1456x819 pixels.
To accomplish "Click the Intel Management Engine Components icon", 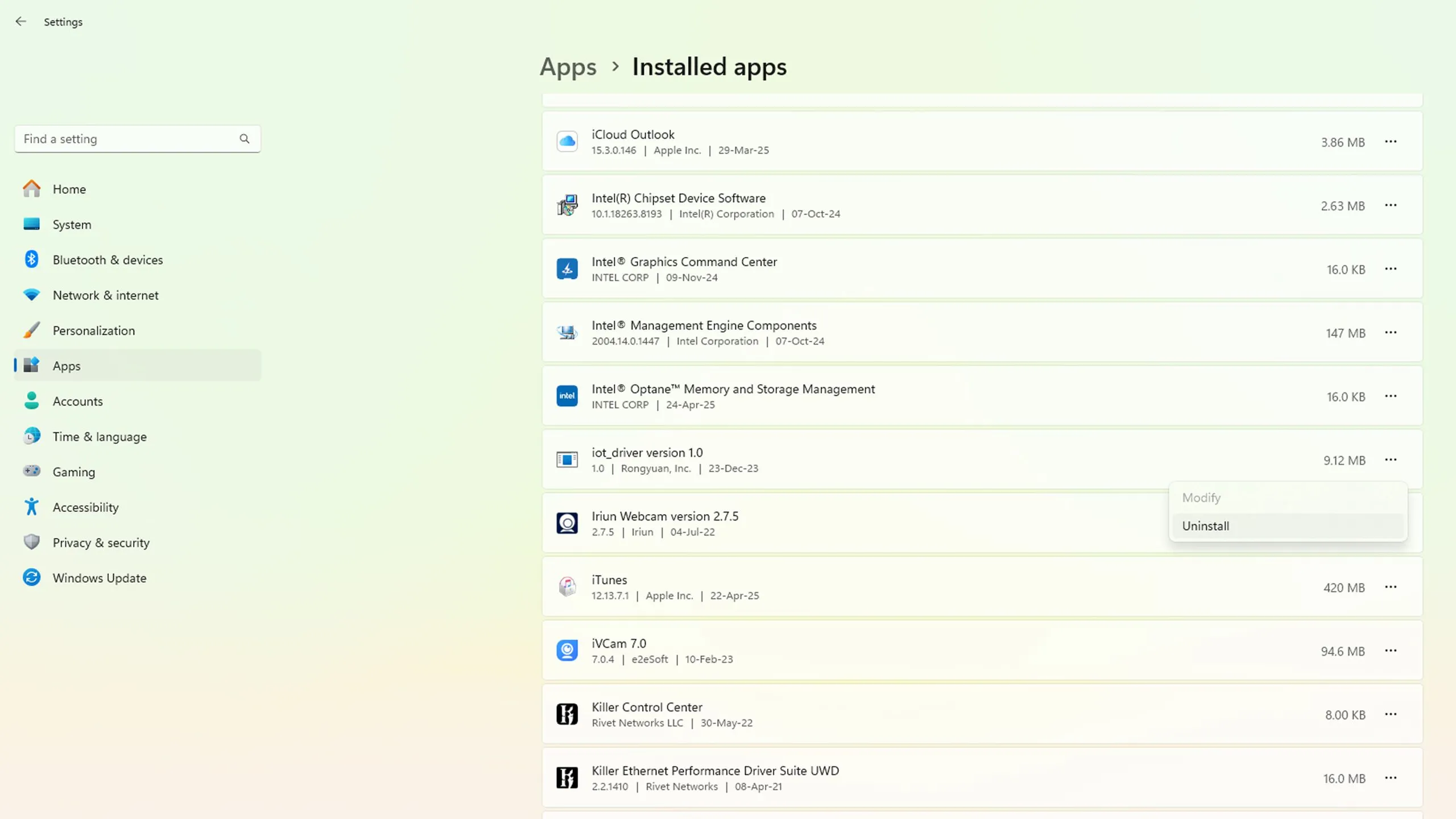I will (567, 333).
